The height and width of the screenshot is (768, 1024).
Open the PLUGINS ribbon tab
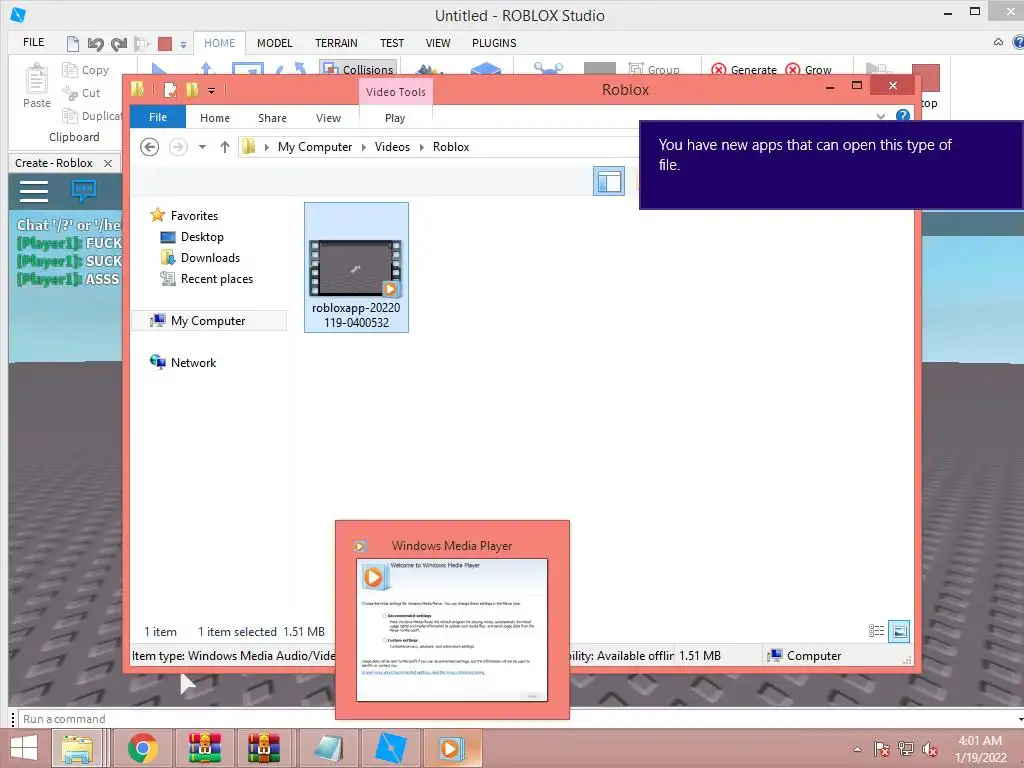[494, 43]
